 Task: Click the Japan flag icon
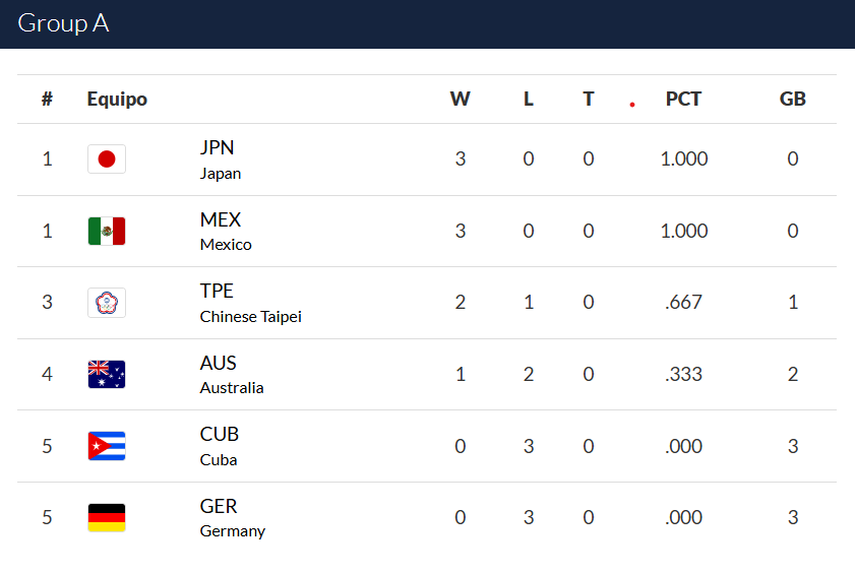(x=106, y=159)
